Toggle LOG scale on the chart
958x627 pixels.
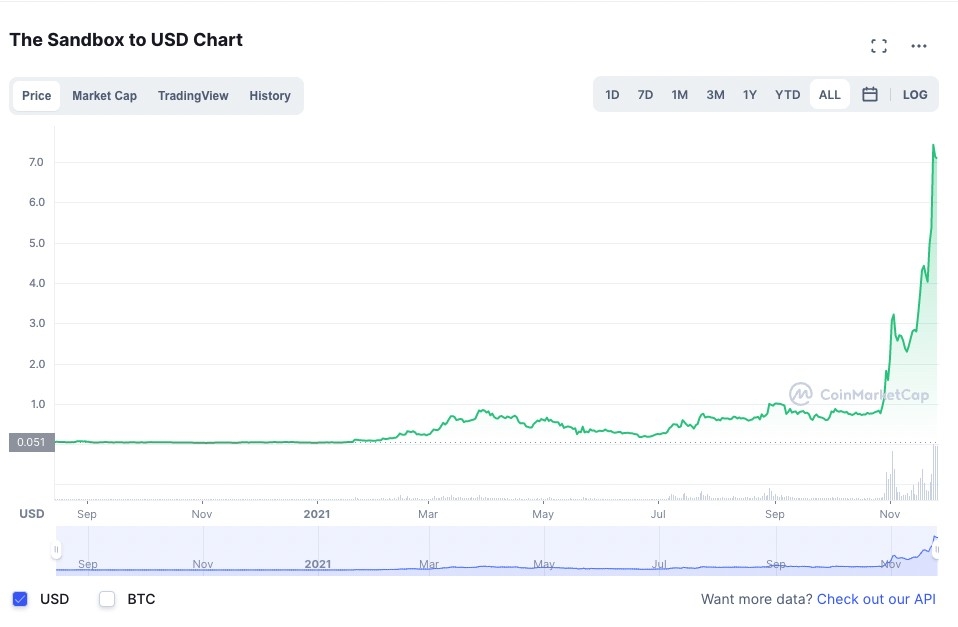[x=914, y=95]
